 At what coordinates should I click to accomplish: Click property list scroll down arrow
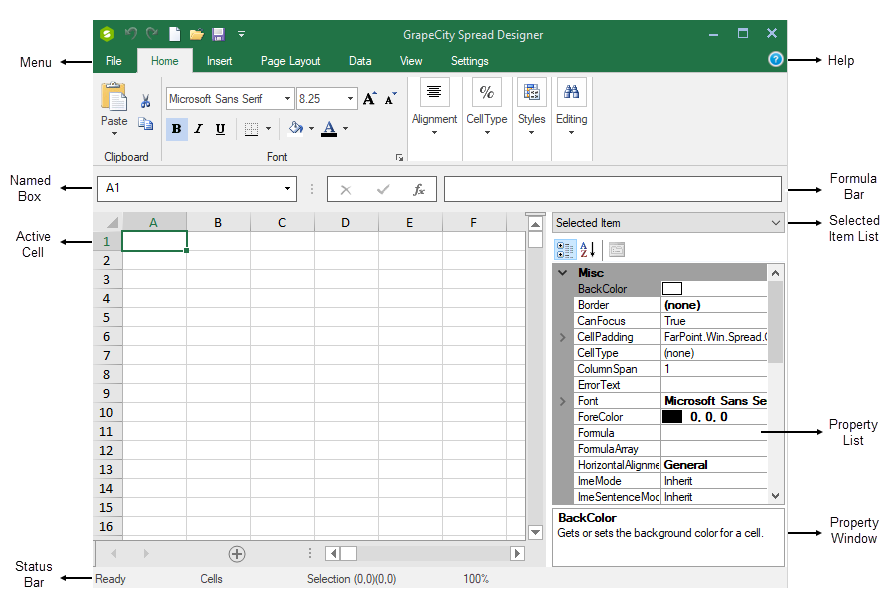pyautogui.click(x=775, y=496)
